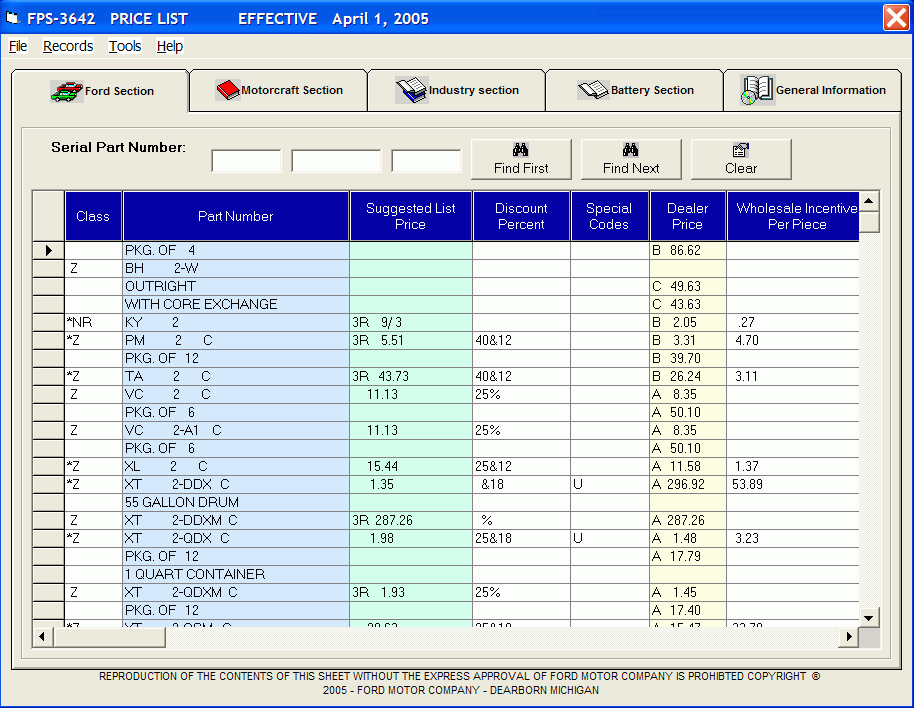This screenshot has width=914, height=708.
Task: Click the Special Codes column header
Action: click(x=609, y=216)
